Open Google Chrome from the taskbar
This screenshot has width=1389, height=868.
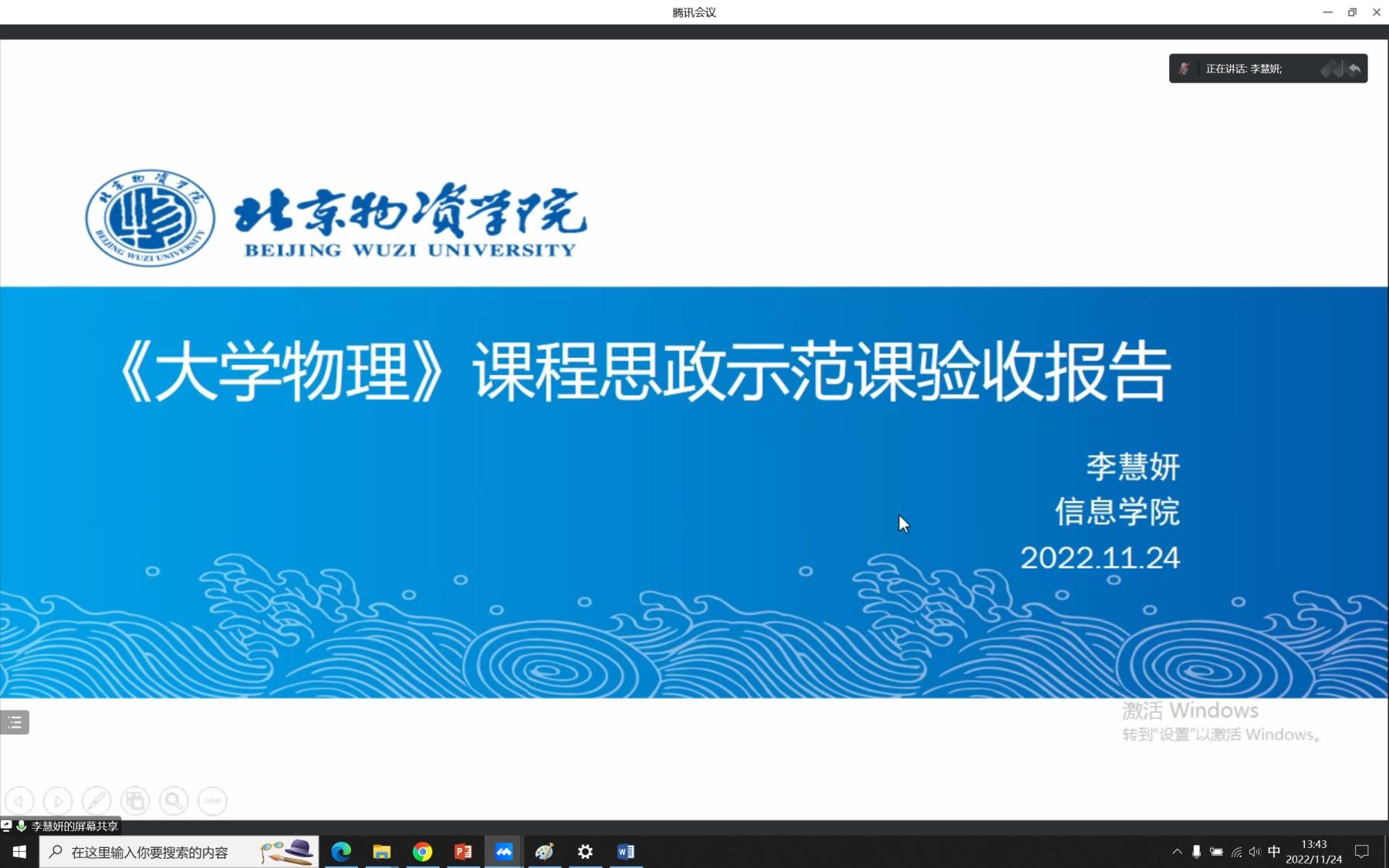pos(422,852)
